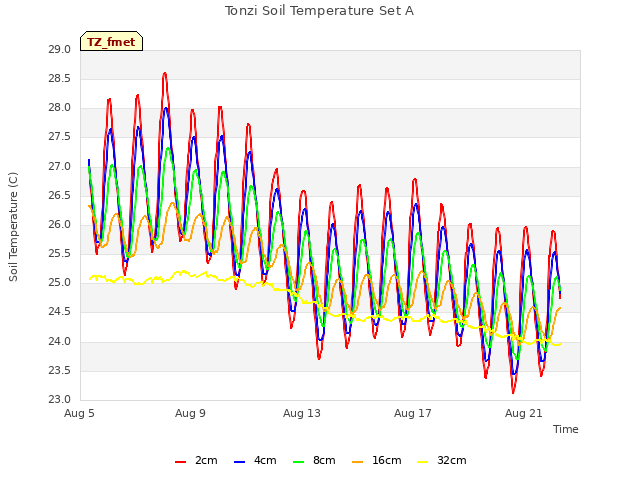Select the 32cm legend label
Viewport: 640px width, 480px height.
point(451,460)
